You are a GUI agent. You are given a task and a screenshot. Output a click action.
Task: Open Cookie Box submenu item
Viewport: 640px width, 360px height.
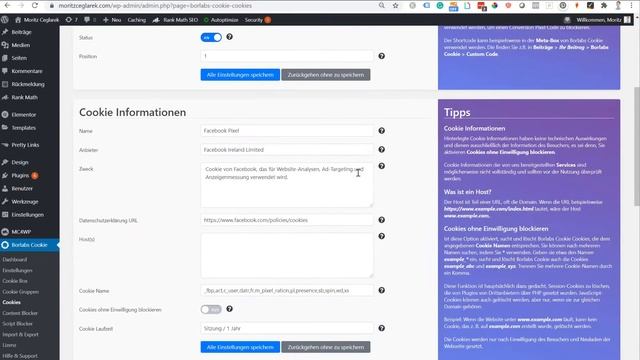tap(15, 281)
